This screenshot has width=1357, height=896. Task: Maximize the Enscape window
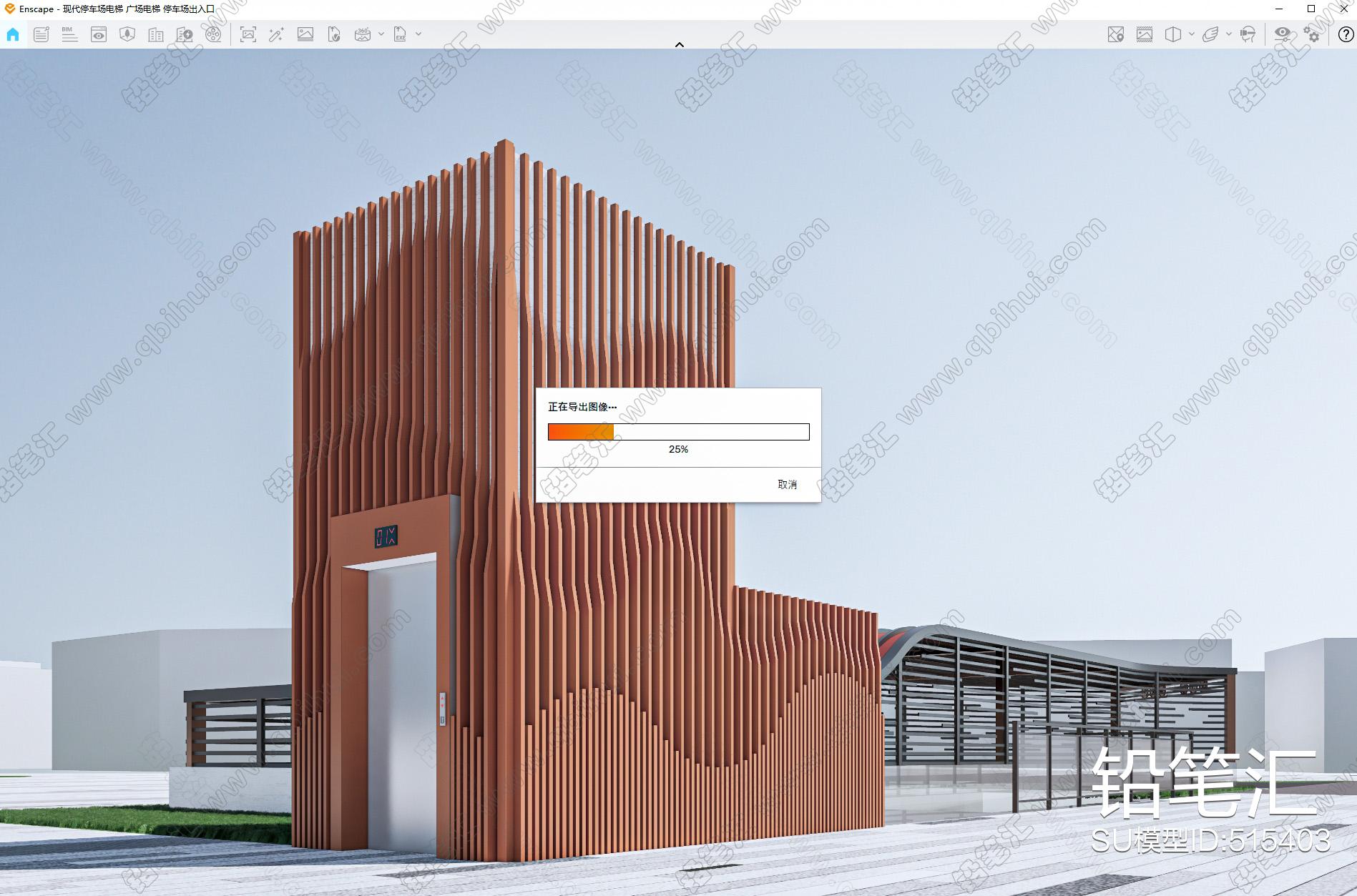click(x=1311, y=9)
